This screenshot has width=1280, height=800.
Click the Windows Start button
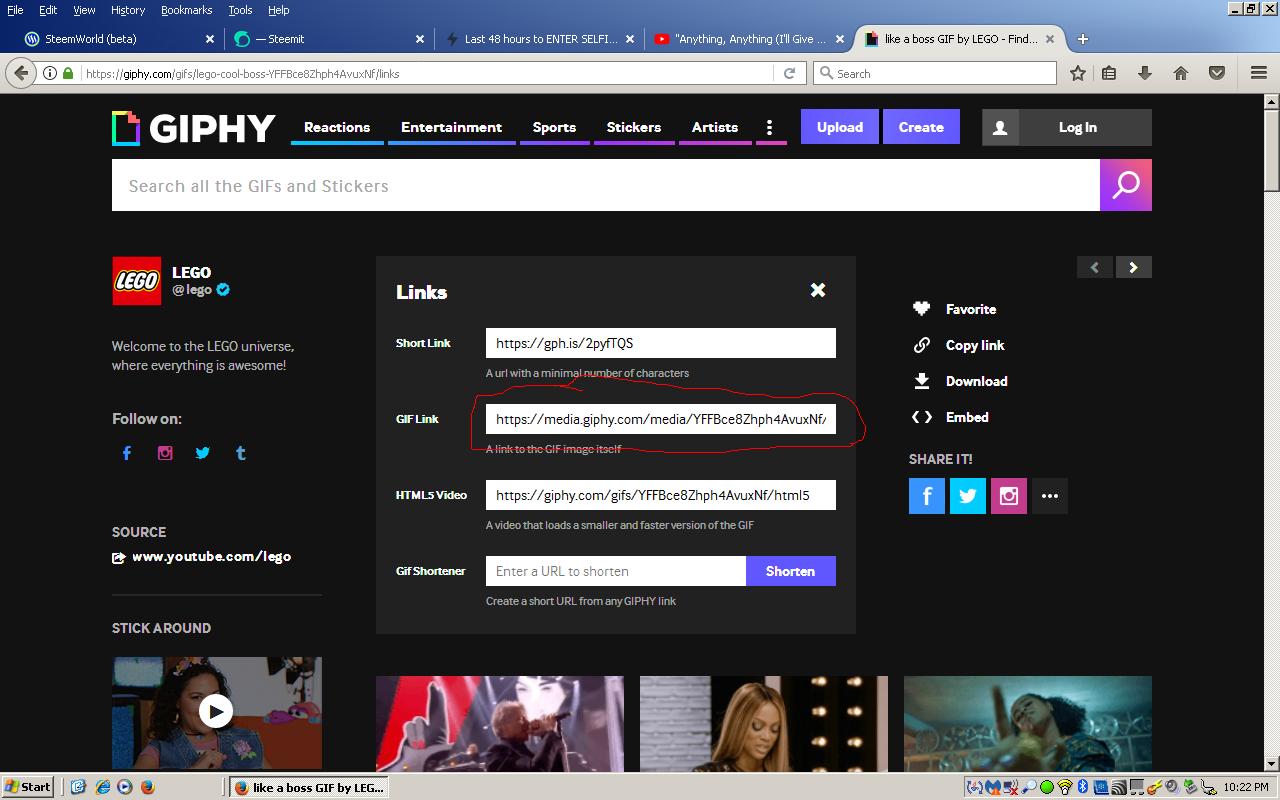pos(28,787)
